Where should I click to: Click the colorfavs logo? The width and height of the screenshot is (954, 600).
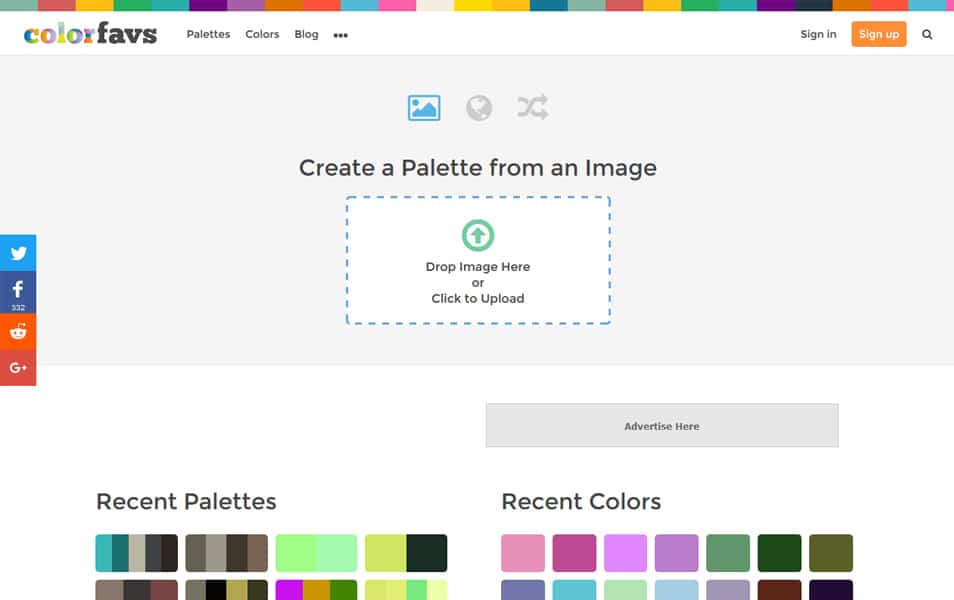(90, 33)
